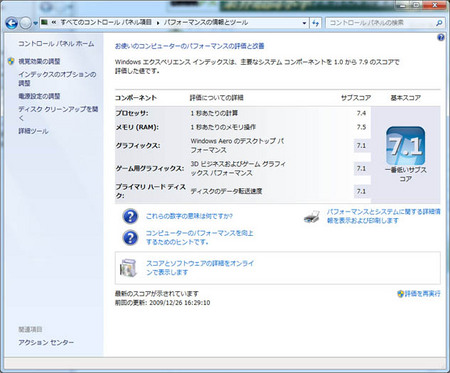This screenshot has width=450, height=373.
Task: Open 電源設定の調整 link
Action: click(x=39, y=96)
